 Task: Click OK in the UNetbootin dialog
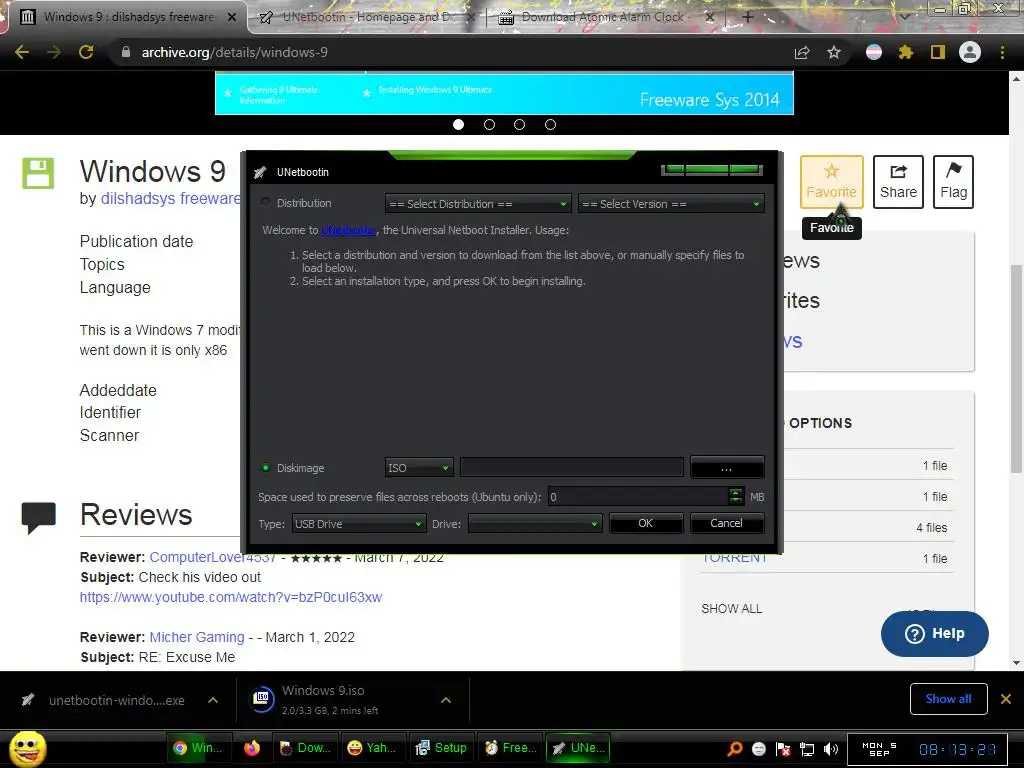[x=645, y=523]
